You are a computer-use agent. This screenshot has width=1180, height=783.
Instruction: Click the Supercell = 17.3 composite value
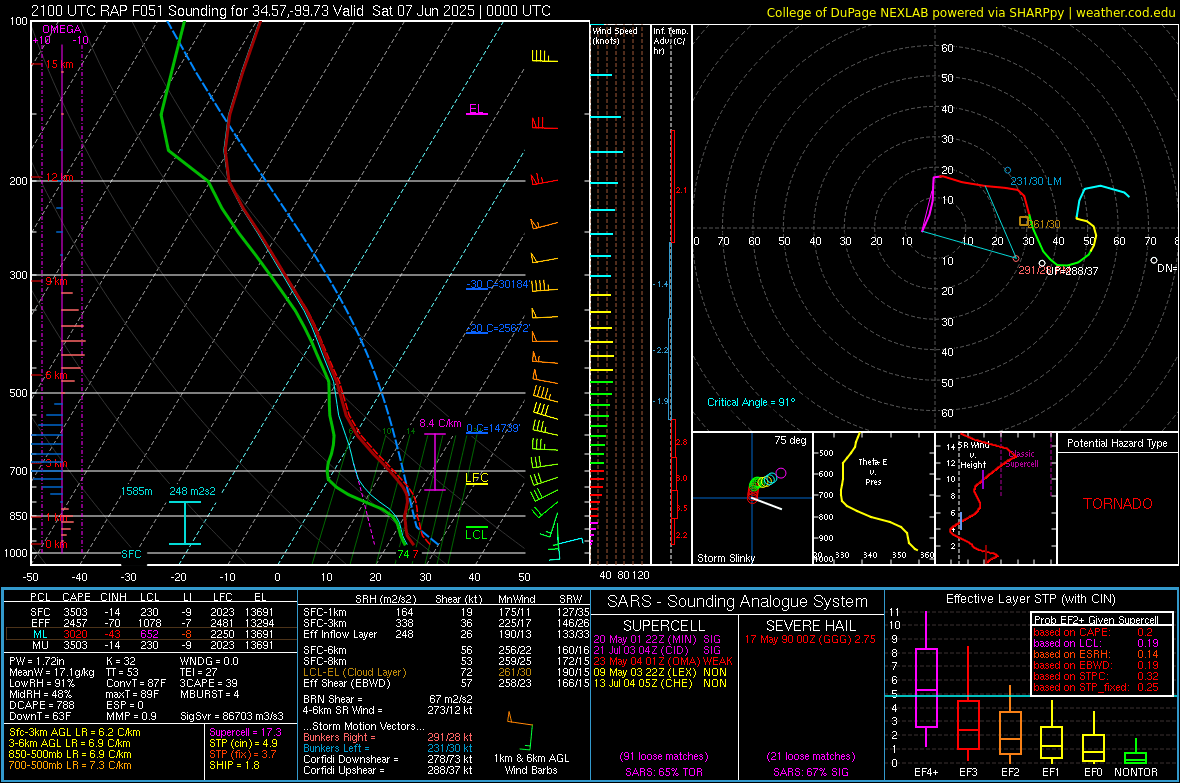245,732
